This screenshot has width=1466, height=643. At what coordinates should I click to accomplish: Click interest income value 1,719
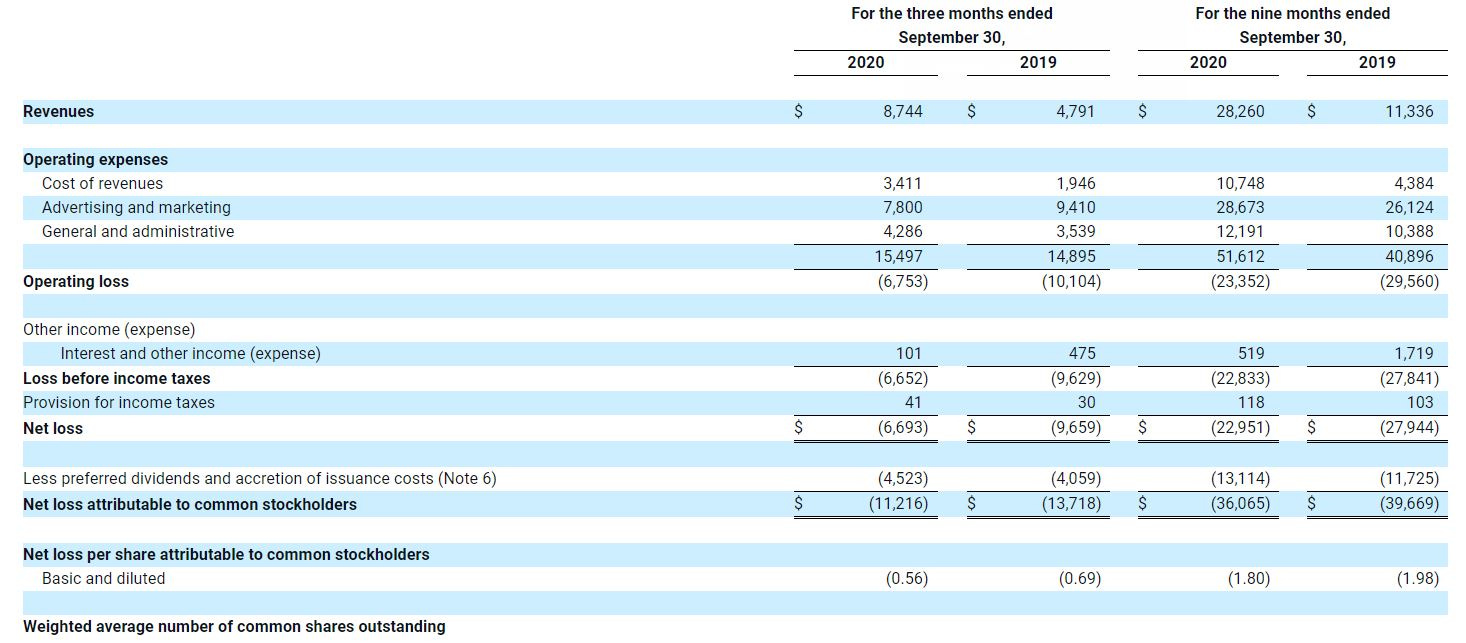(1414, 354)
